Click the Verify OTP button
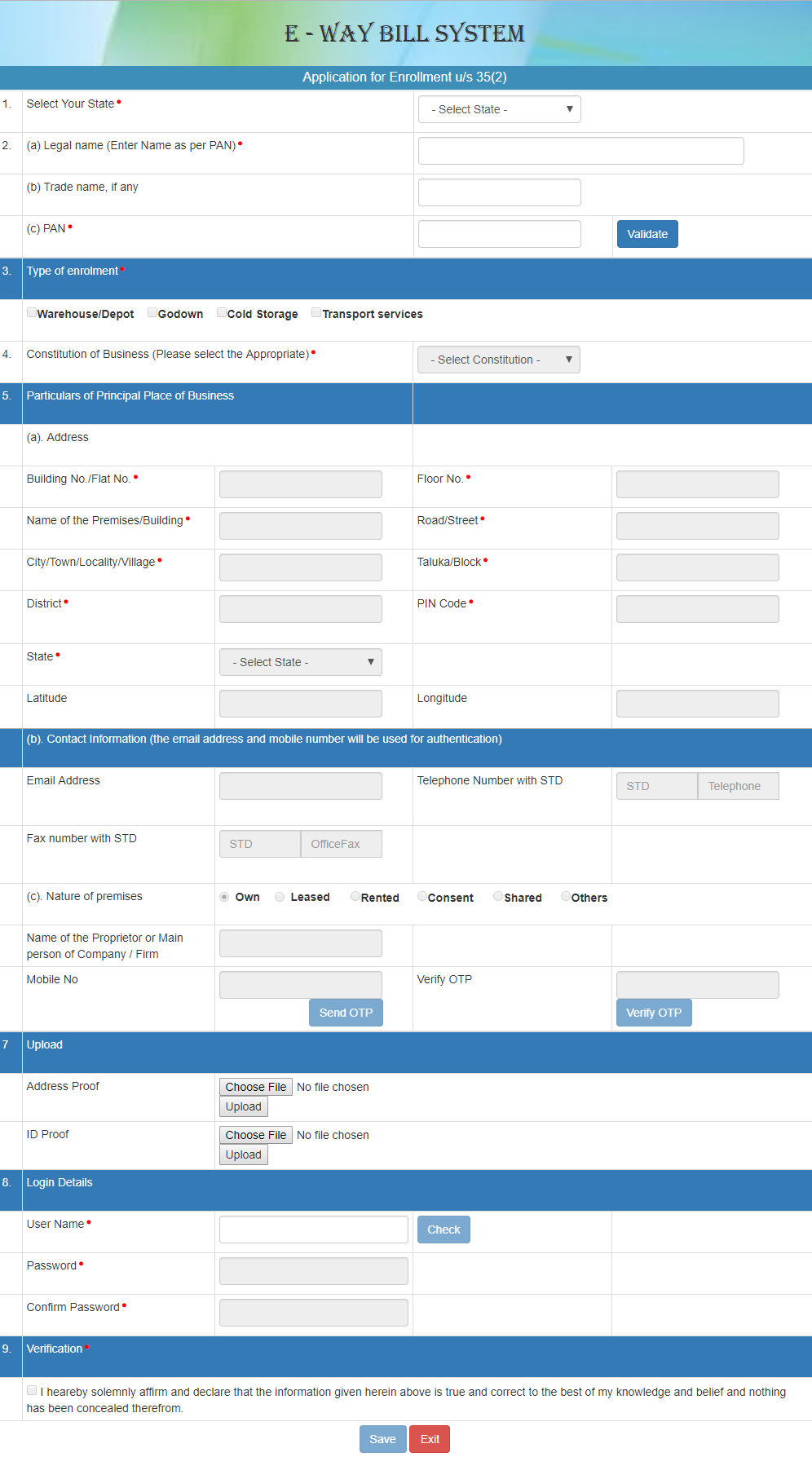The image size is (812, 1457). tap(653, 1013)
